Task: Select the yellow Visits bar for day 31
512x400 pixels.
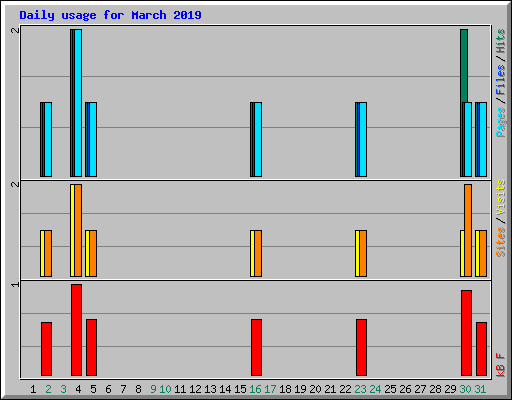Action: pyautogui.click(x=477, y=253)
